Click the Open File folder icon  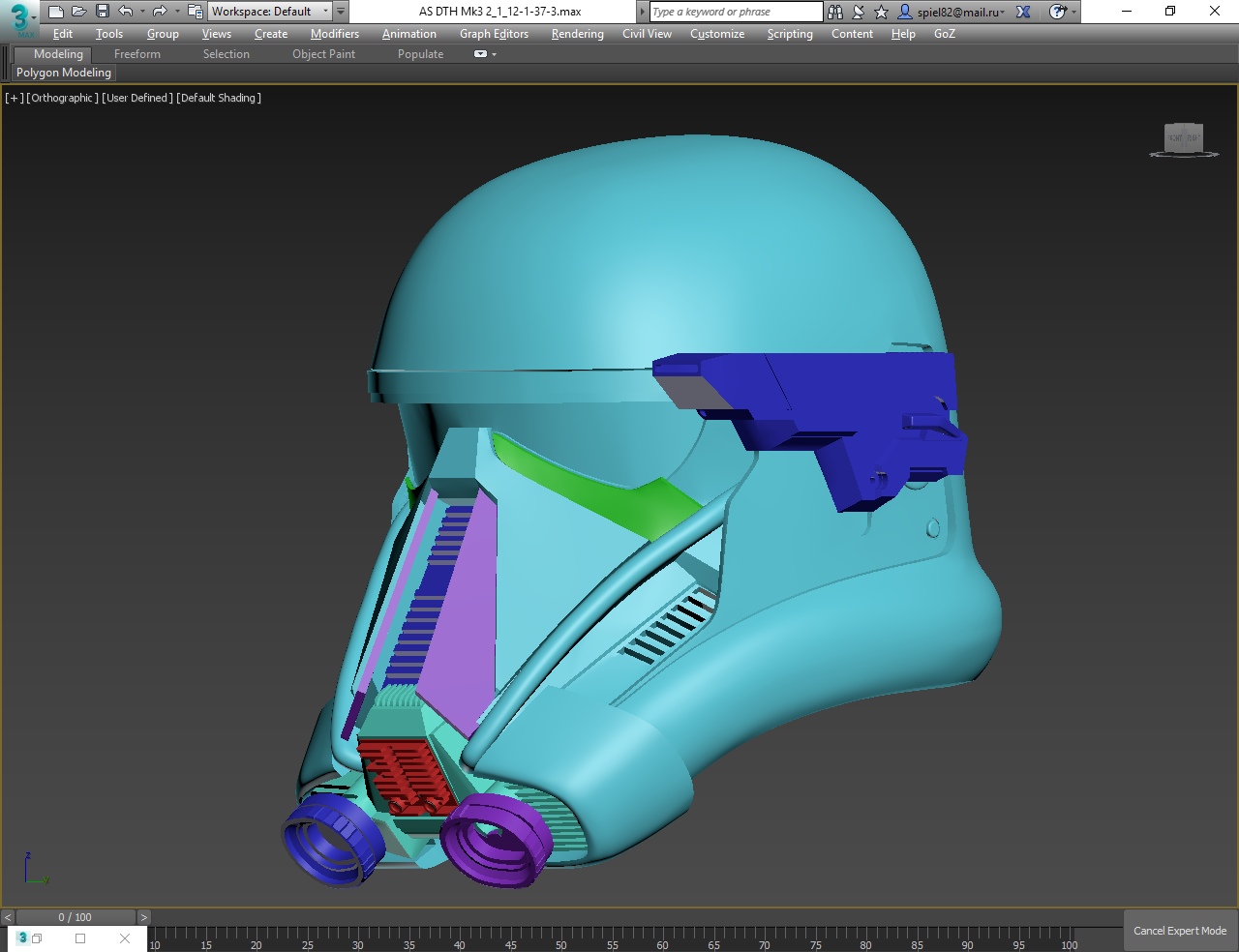(79, 12)
